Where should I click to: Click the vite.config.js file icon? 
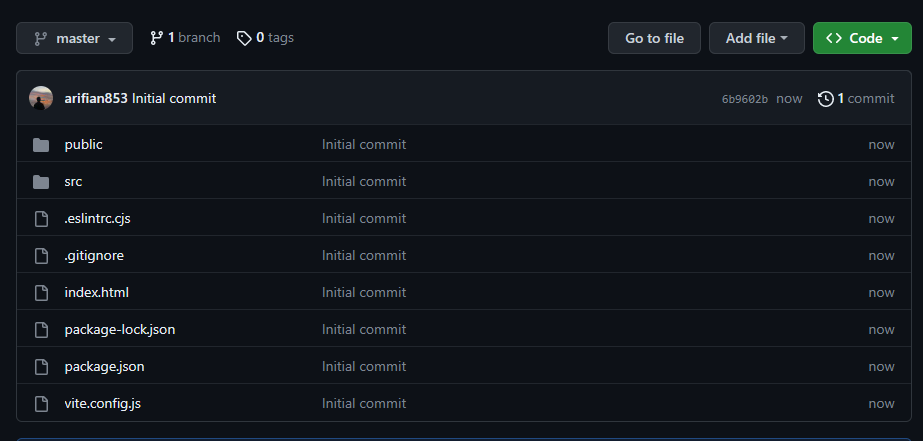(41, 404)
